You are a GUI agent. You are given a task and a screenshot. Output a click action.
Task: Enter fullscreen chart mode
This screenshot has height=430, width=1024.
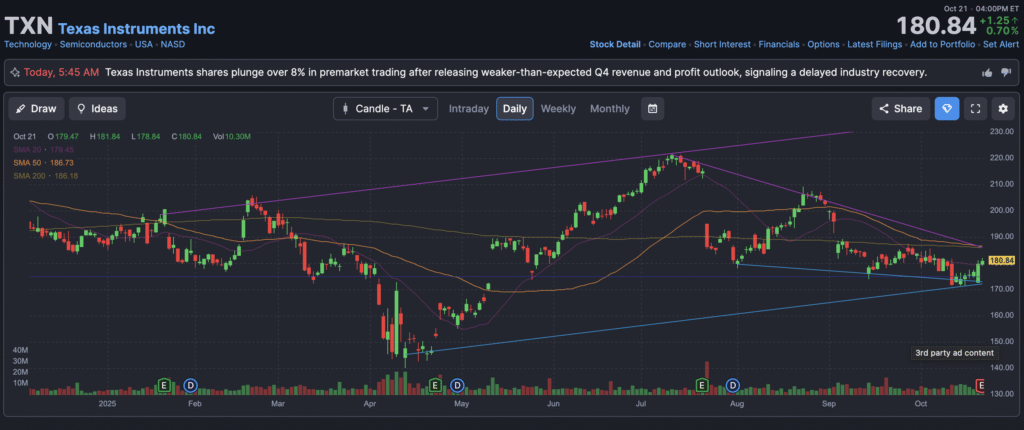[x=976, y=108]
